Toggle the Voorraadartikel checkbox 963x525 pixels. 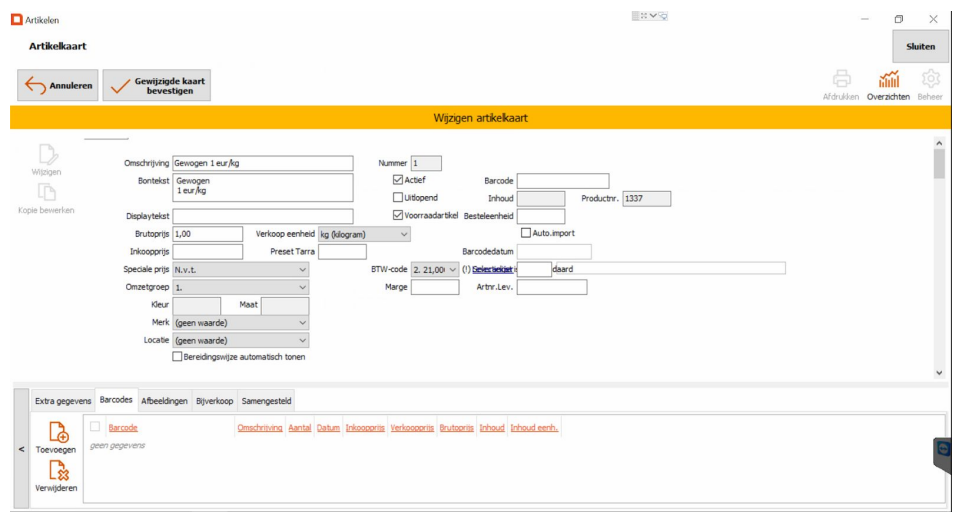coord(397,215)
